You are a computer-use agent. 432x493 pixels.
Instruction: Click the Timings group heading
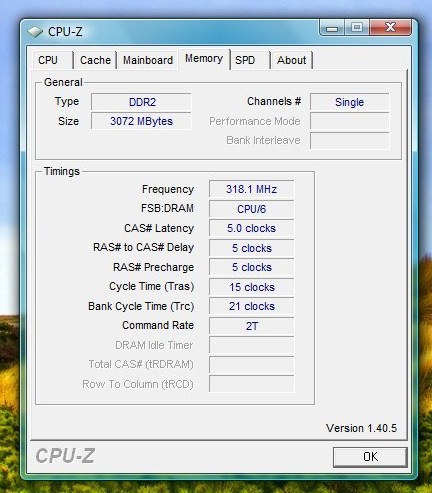click(62, 171)
